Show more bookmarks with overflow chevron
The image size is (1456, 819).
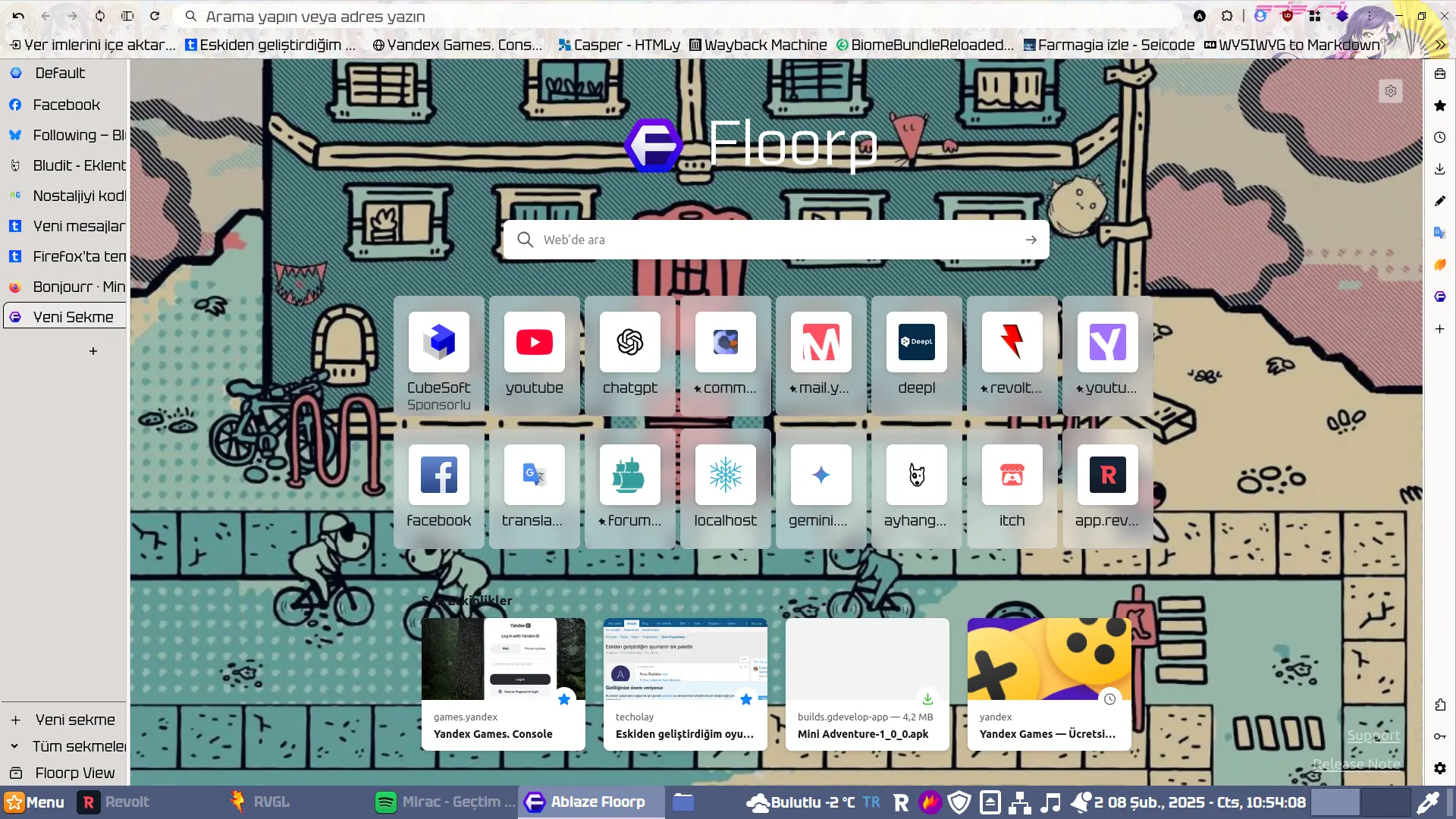point(1440,45)
